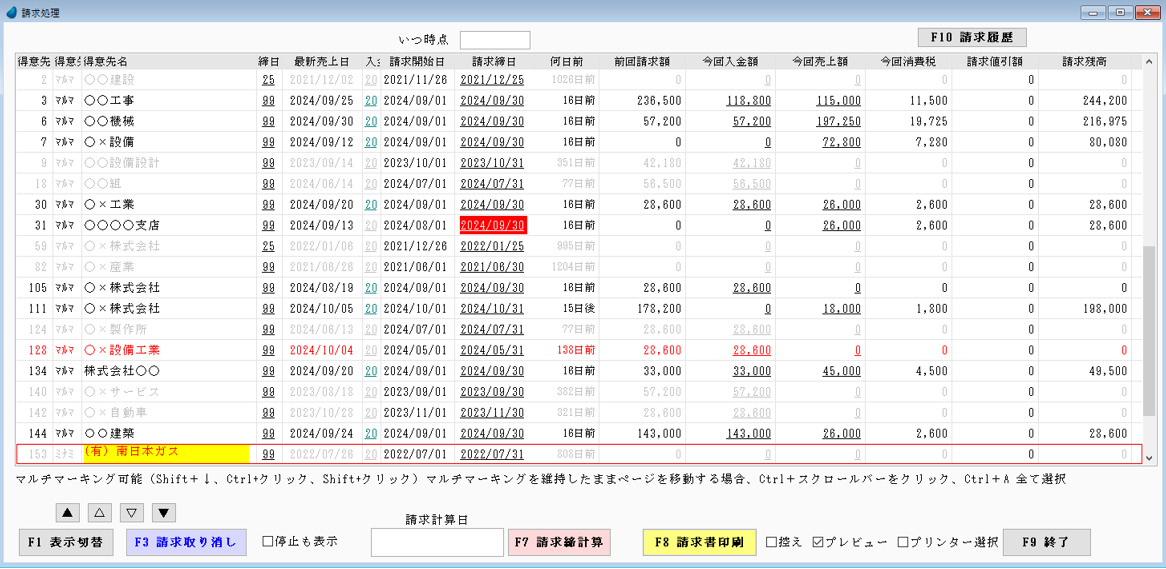Image resolution: width=1166 pixels, height=569 pixels.
Task: Click scrollbar down arrow of the list
Action: [1149, 457]
